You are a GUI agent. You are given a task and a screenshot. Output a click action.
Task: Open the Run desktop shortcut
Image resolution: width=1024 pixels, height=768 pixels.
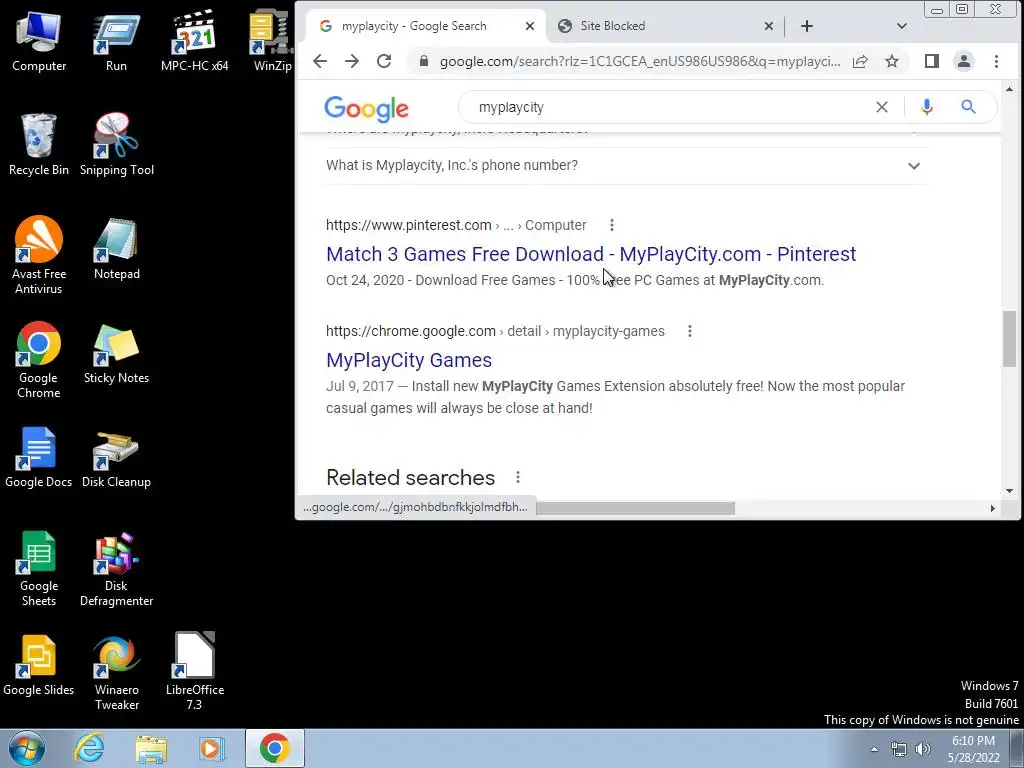[x=116, y=42]
